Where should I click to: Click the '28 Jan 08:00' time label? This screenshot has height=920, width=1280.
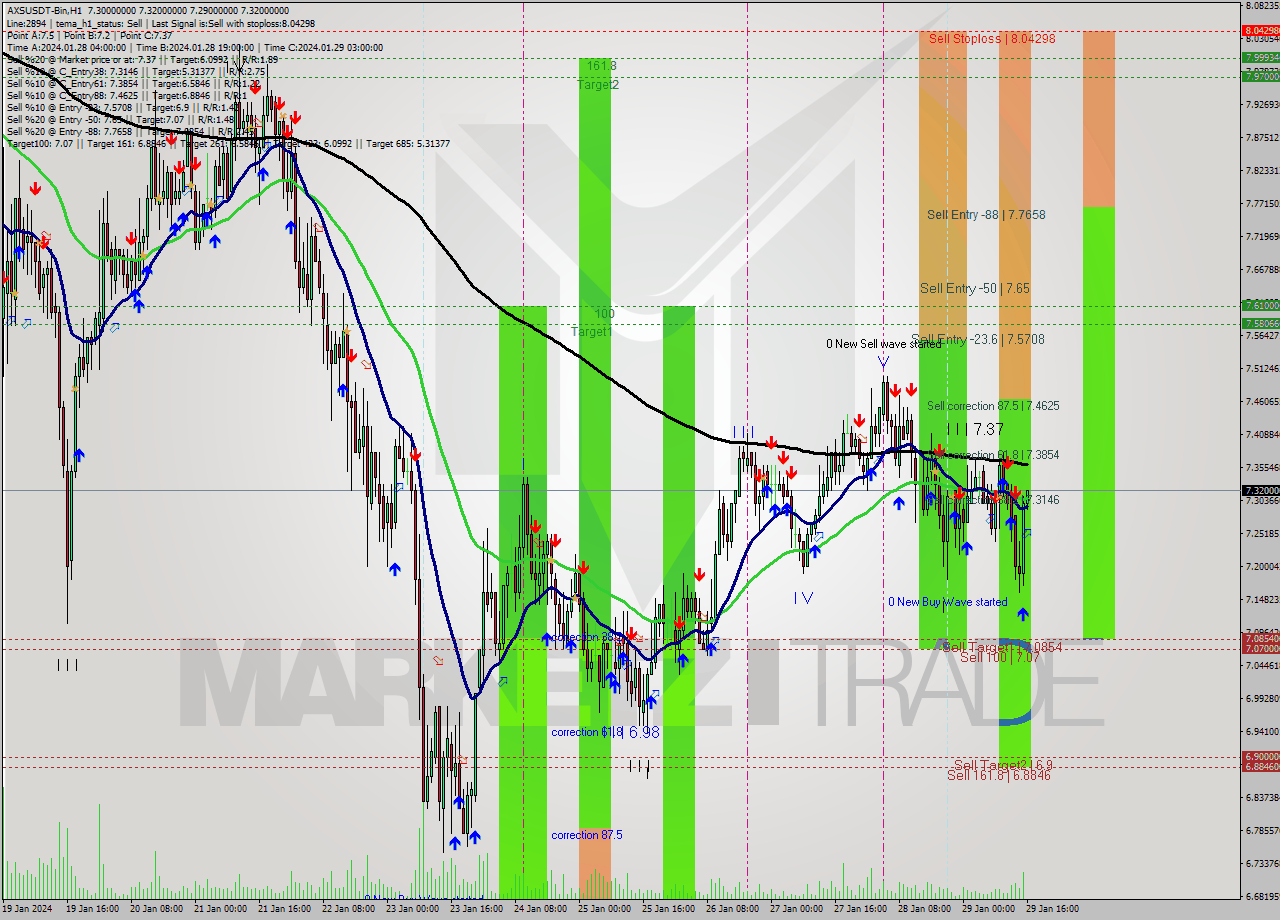[x=924, y=909]
